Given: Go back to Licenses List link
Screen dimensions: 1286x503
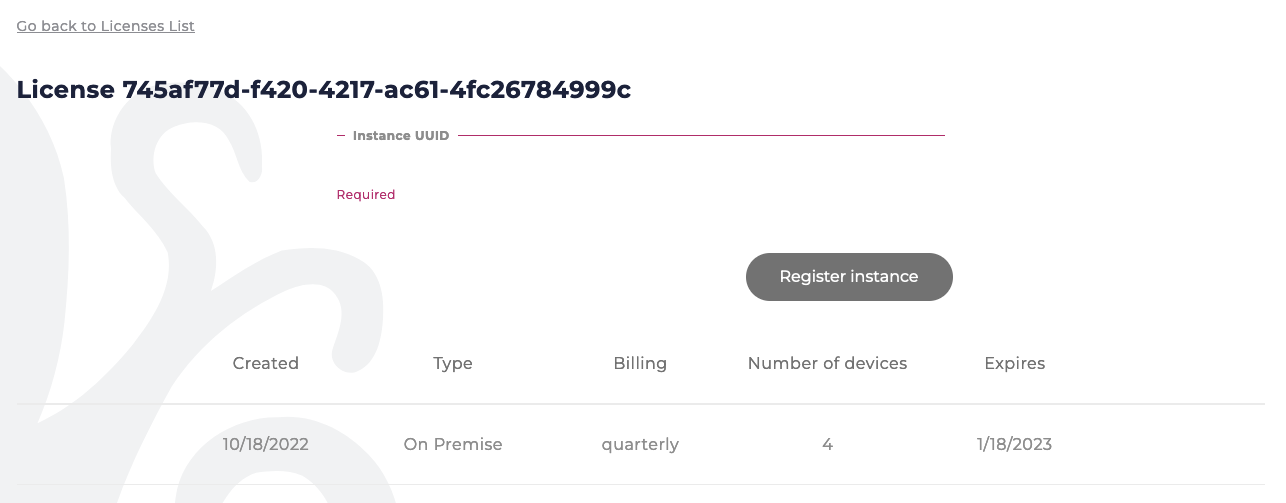Looking at the screenshot, I should click(105, 26).
